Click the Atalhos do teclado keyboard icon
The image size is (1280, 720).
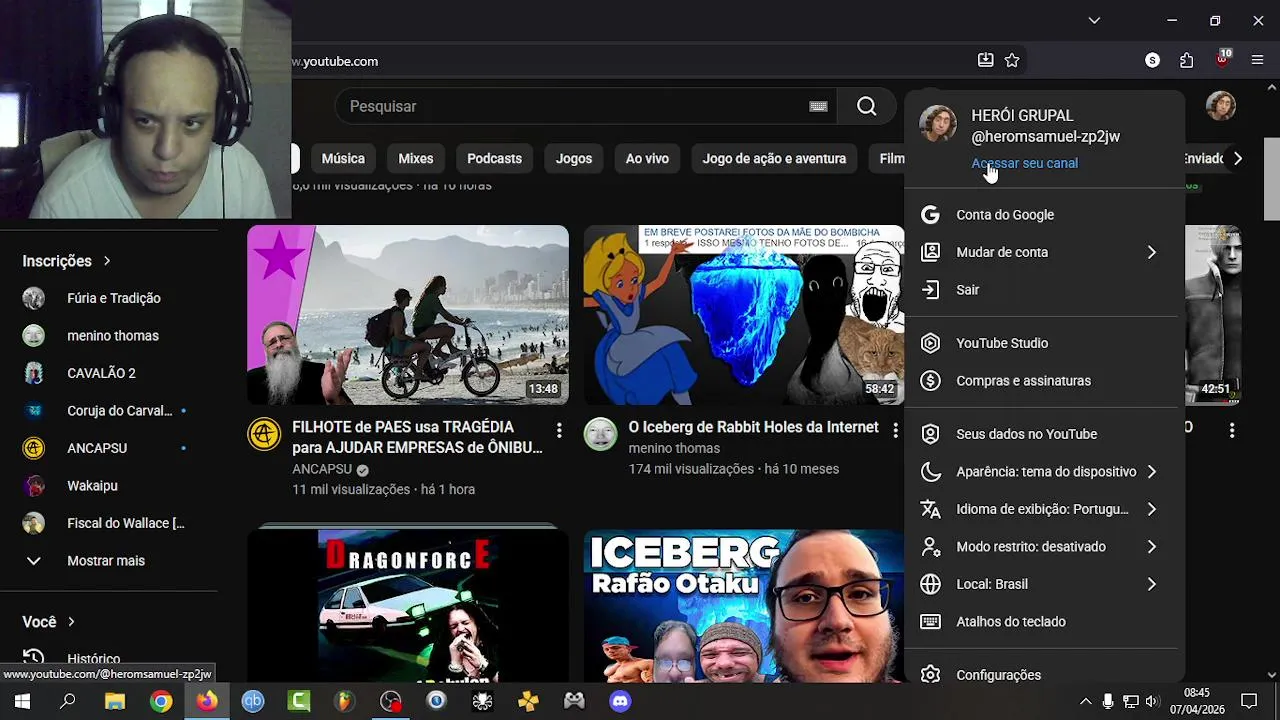[x=930, y=622]
